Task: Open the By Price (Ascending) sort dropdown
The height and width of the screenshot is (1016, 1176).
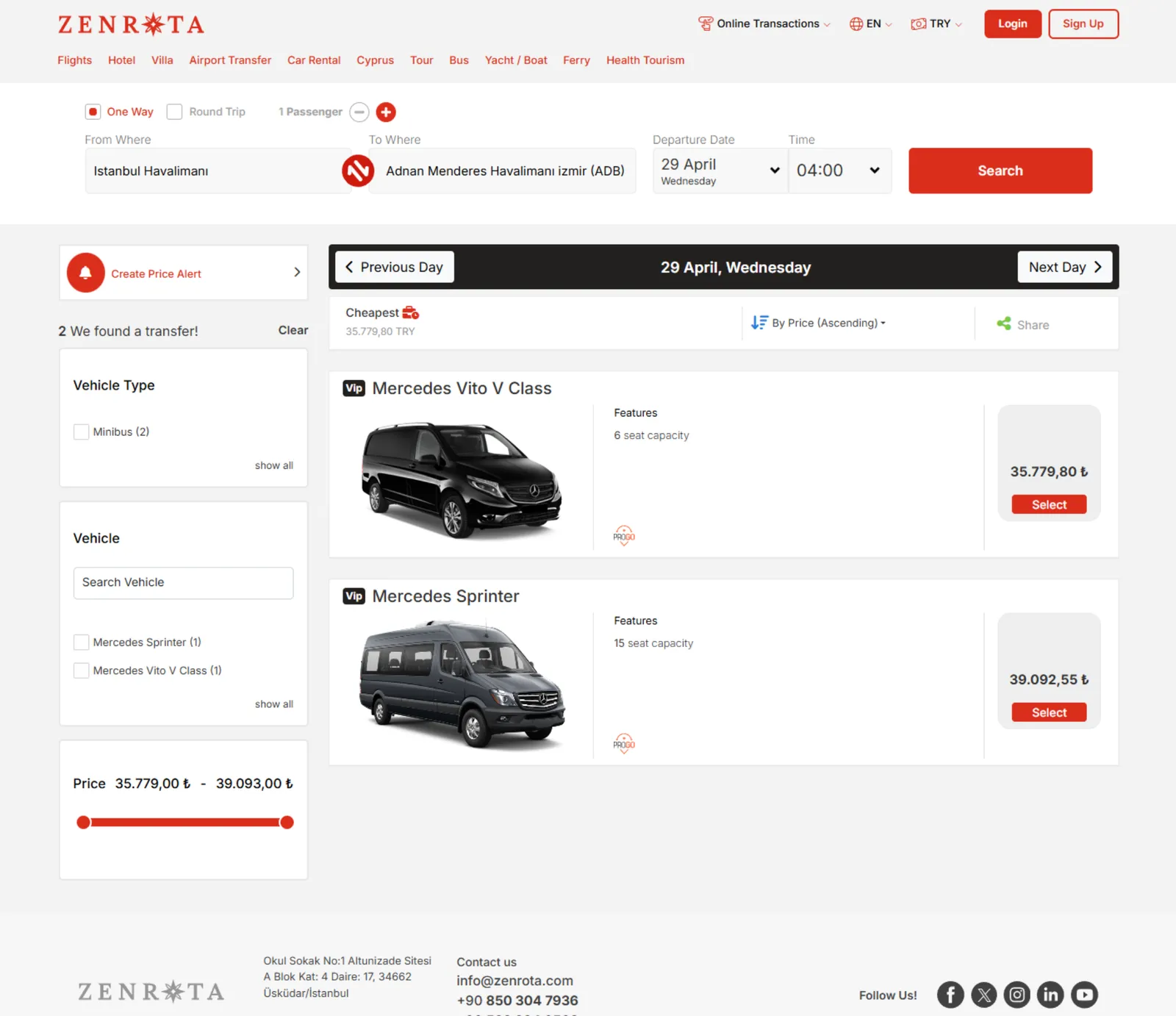Action: pyautogui.click(x=818, y=323)
